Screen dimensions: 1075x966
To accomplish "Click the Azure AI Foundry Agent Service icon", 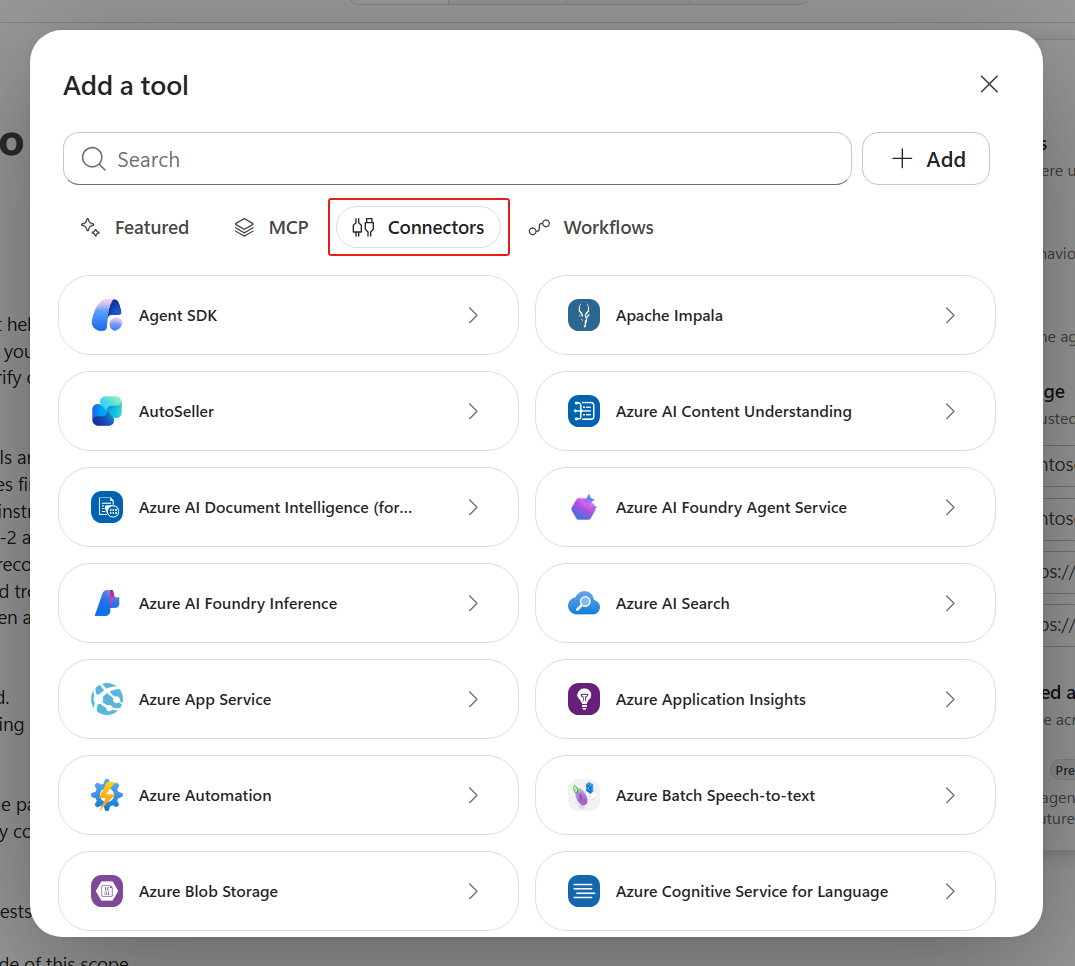I will [584, 507].
